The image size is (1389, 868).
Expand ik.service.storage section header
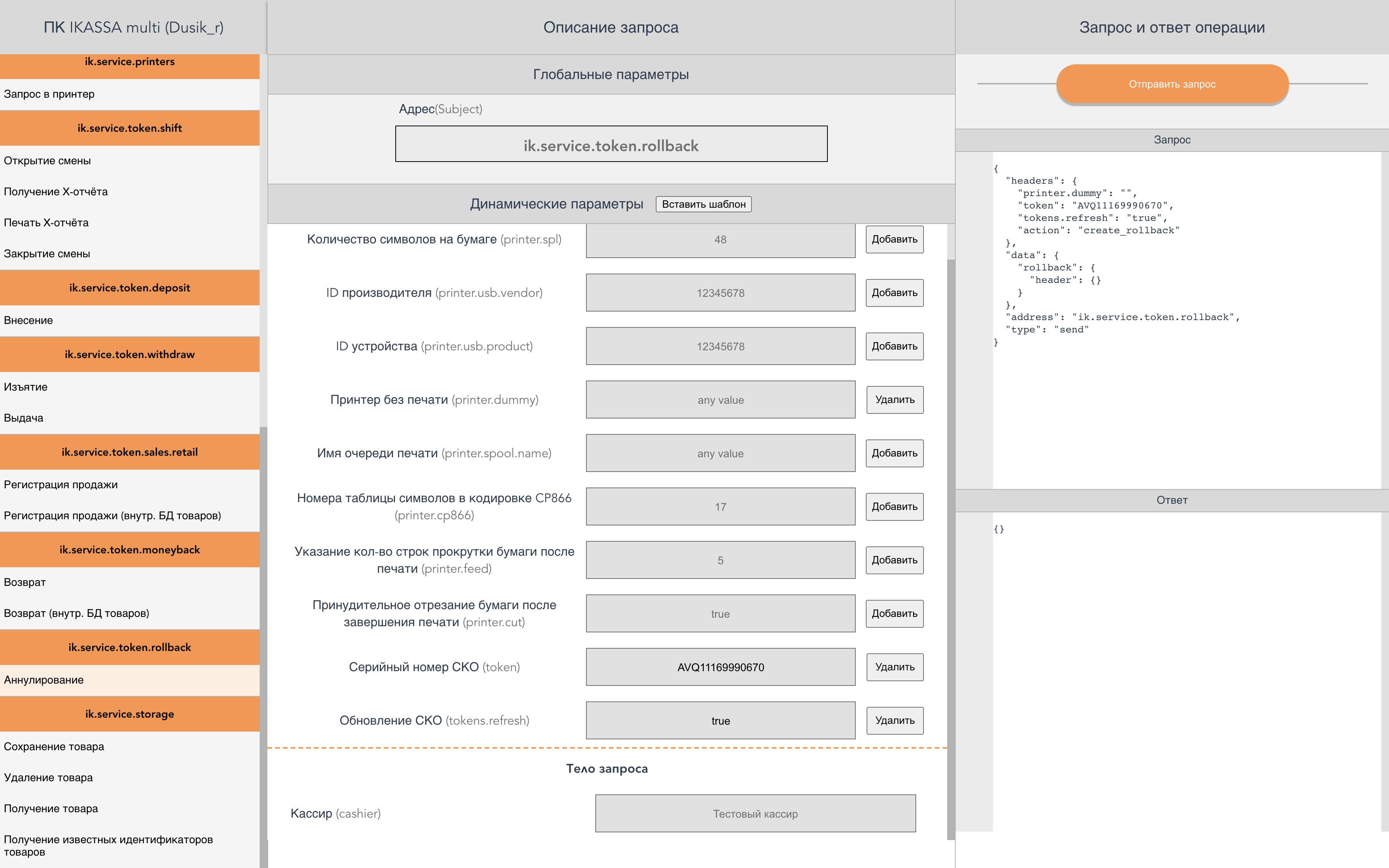(130, 714)
